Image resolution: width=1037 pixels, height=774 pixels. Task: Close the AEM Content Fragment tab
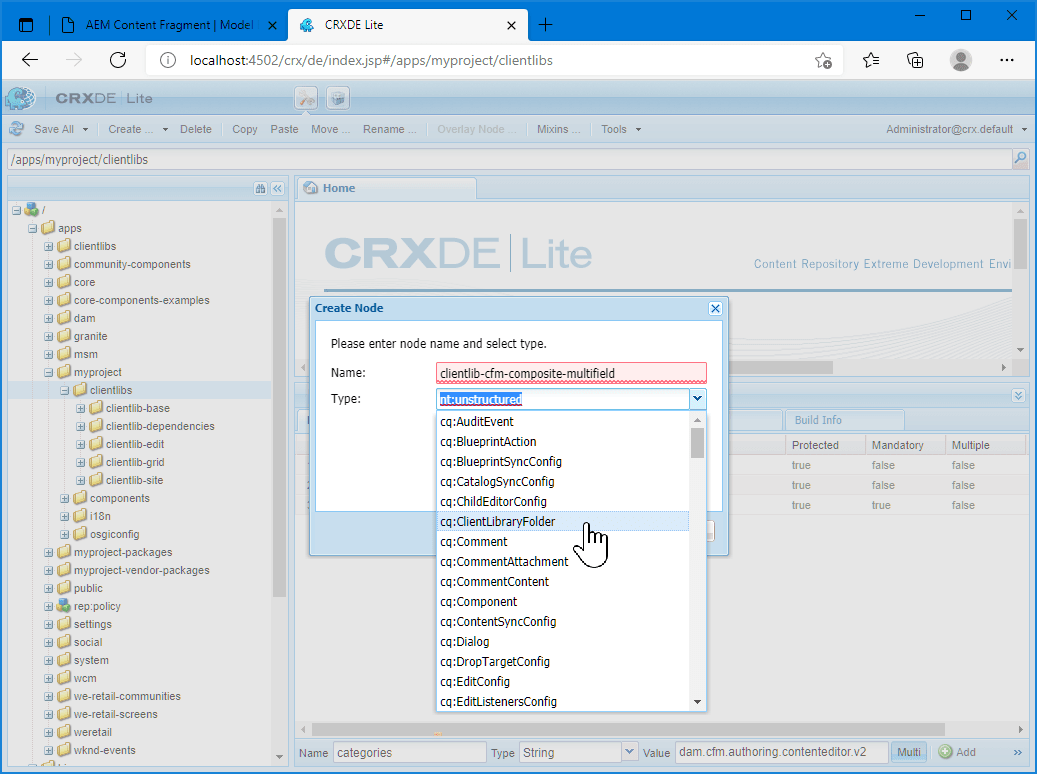pos(272,26)
